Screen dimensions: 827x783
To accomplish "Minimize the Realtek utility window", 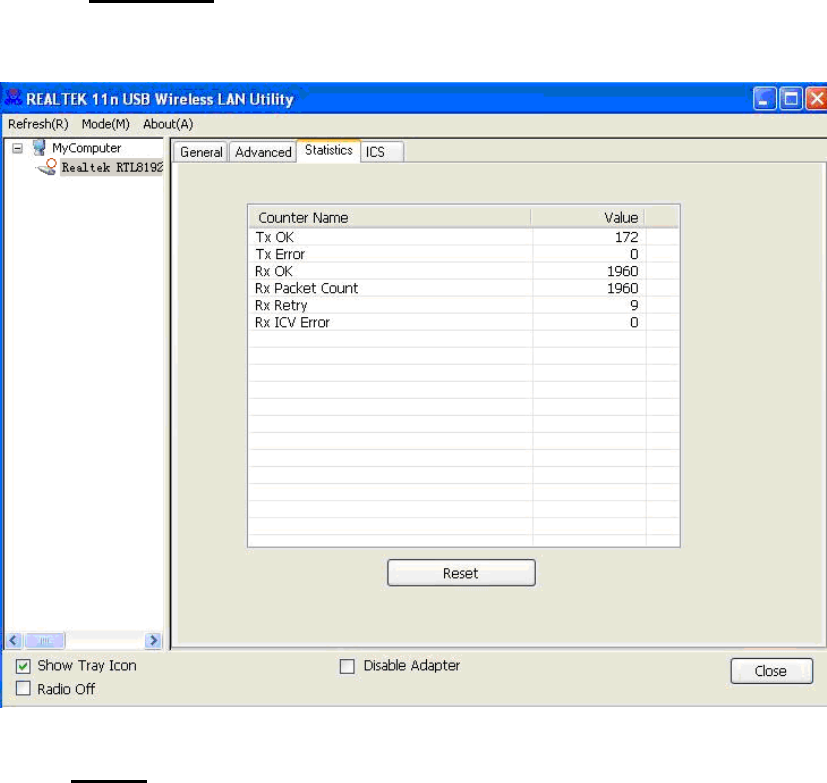I will [765, 99].
